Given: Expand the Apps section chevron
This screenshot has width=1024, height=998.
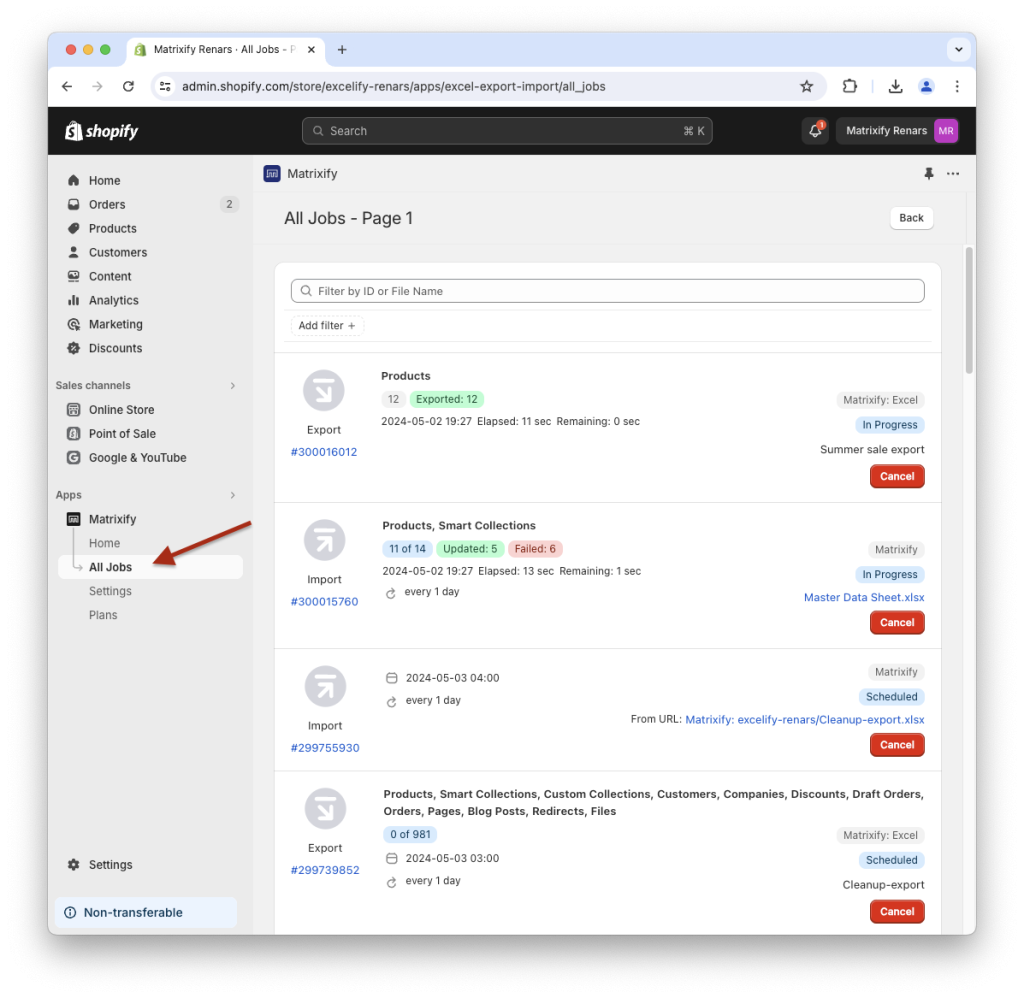Looking at the screenshot, I should (x=232, y=495).
